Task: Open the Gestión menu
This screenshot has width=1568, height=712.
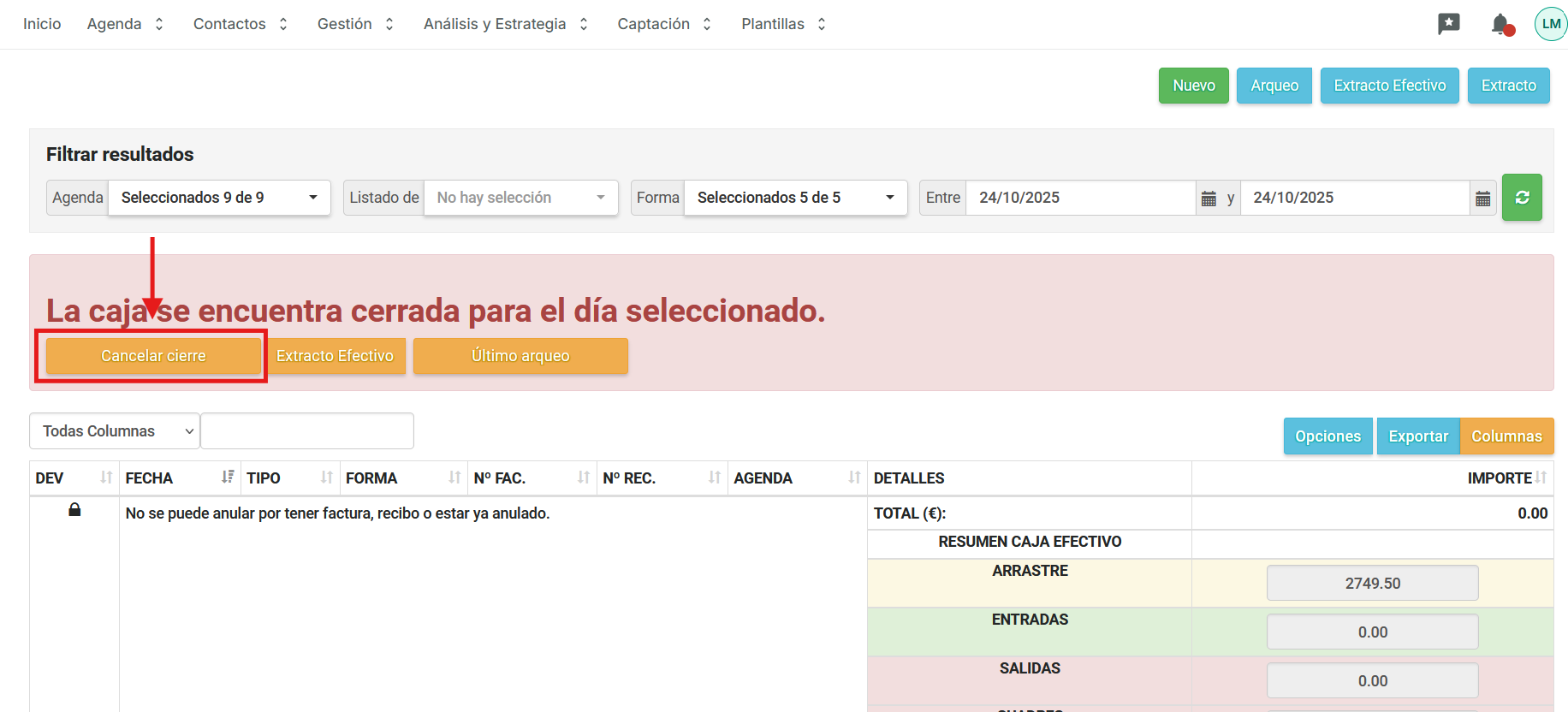Action: [x=355, y=24]
